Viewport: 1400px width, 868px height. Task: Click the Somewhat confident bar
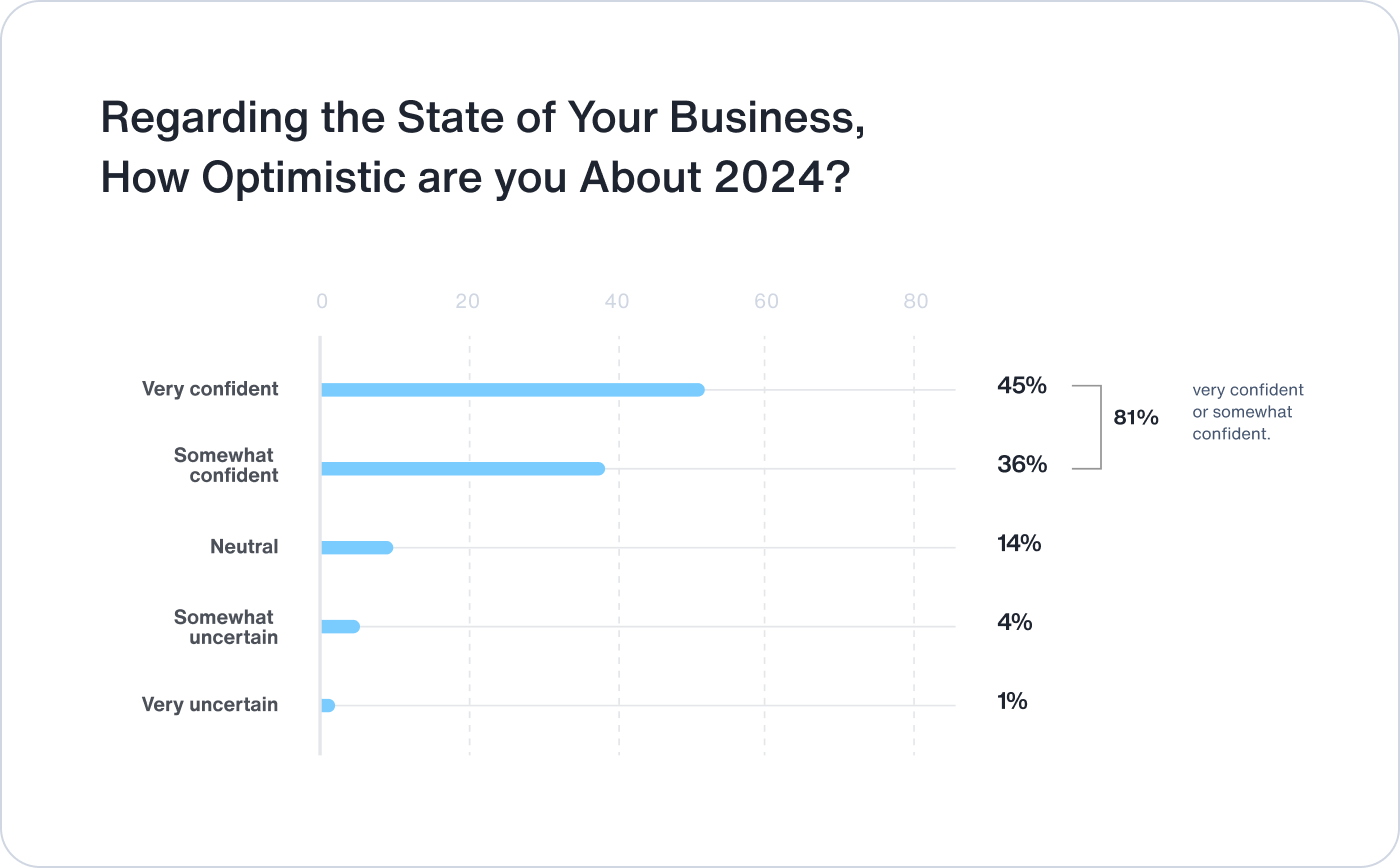[462, 469]
